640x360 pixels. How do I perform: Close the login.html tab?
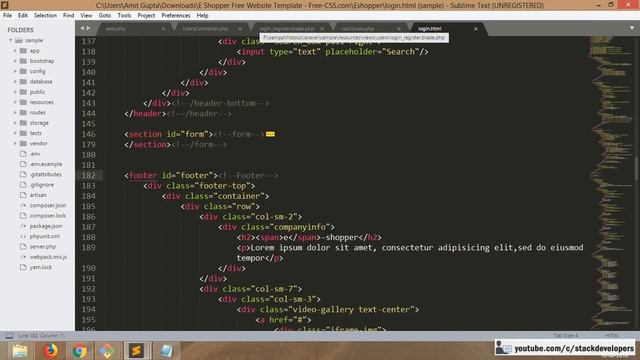point(476,29)
